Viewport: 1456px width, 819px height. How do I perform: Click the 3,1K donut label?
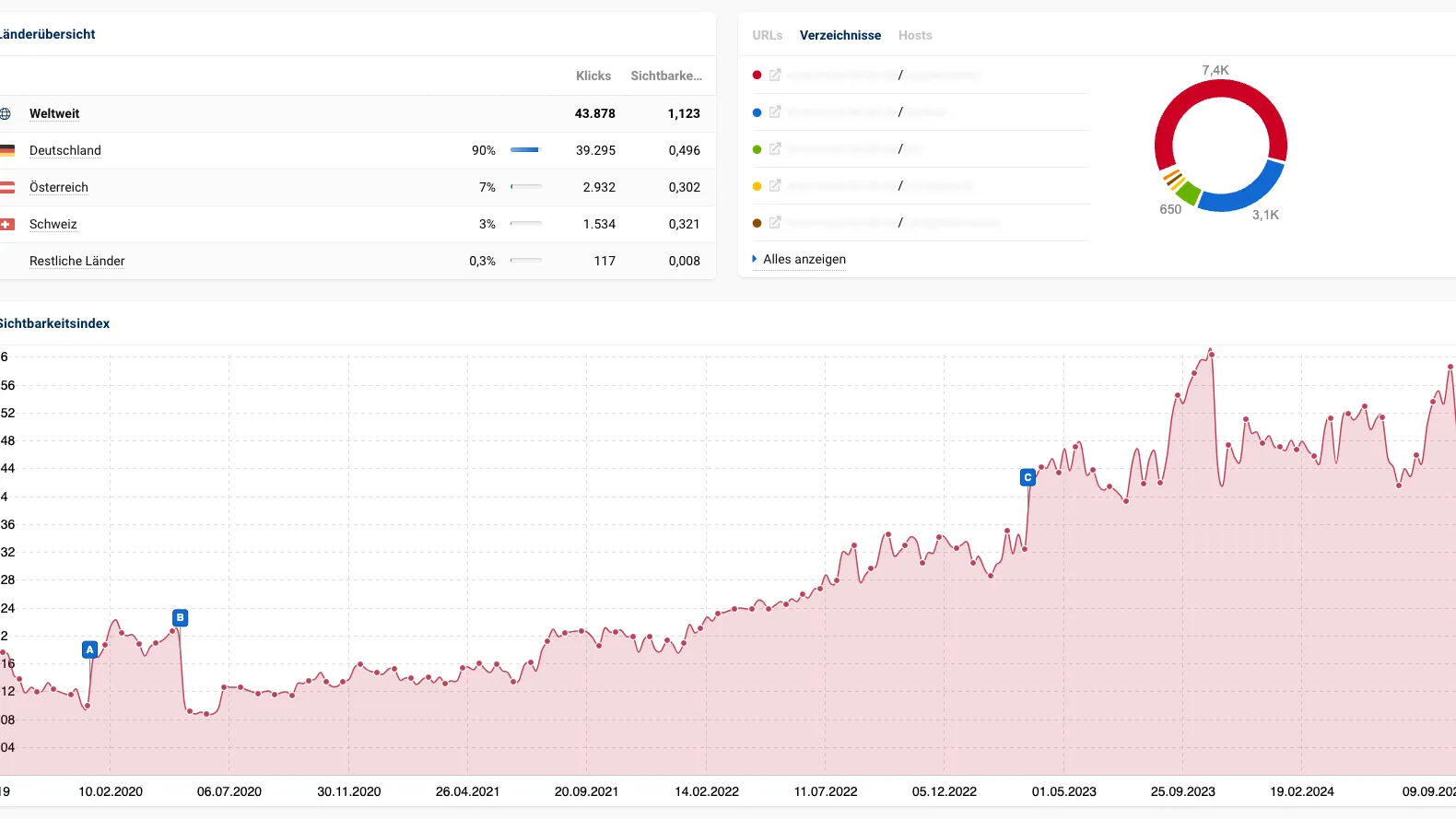coord(1265,215)
